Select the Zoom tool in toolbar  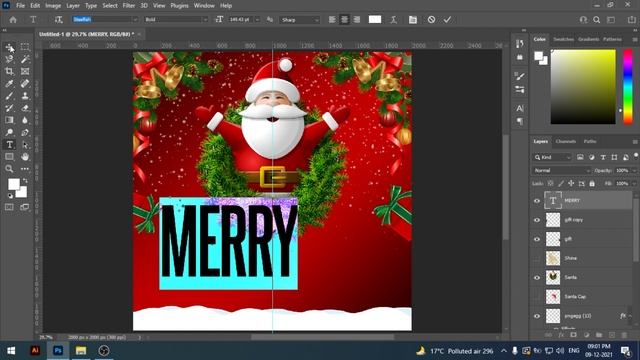(x=9, y=169)
